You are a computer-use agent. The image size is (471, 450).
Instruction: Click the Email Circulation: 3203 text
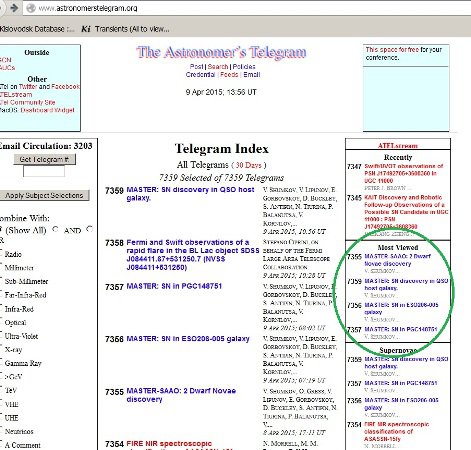click(x=46, y=146)
